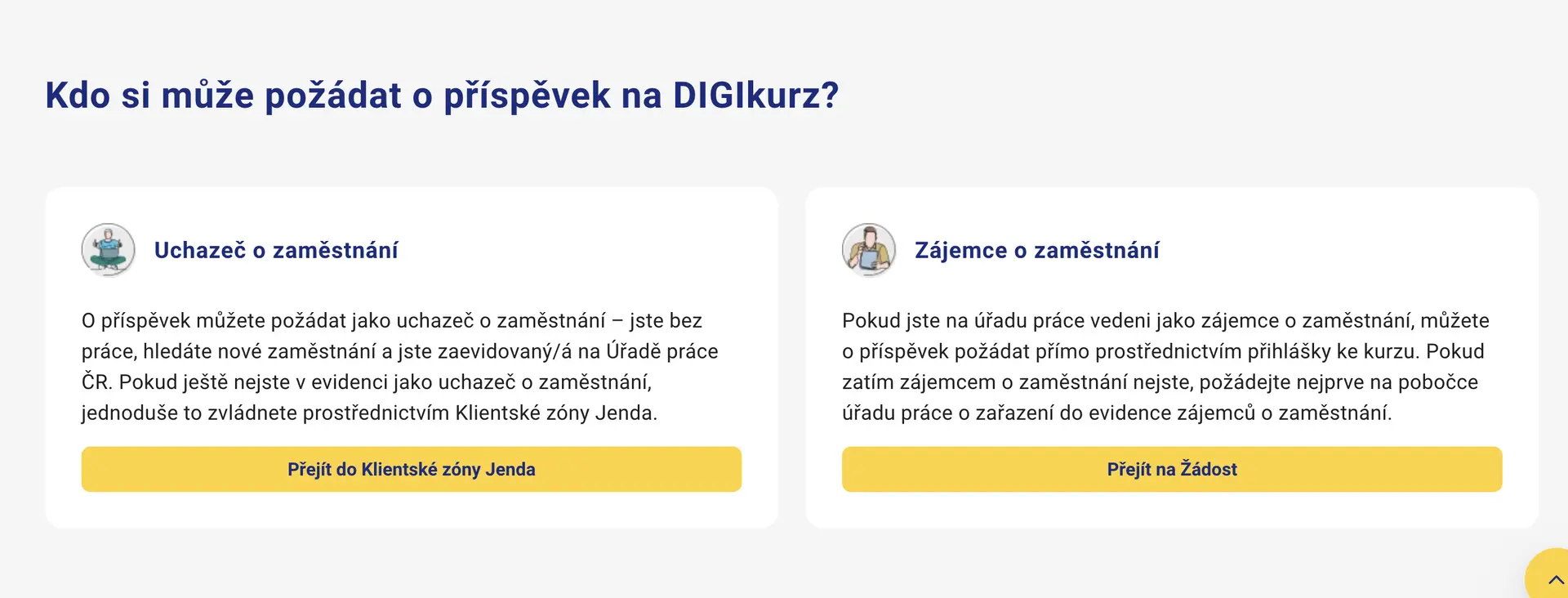1568x598 pixels.
Task: Click the word 'DIGIkurz?' in the title
Action: [x=756, y=96]
